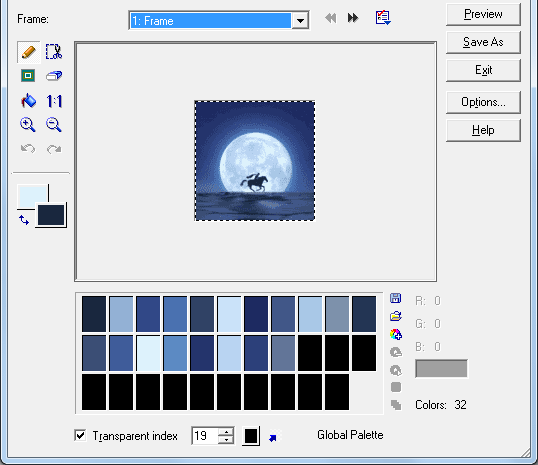Click the black transparent color swatch
Screen dimensions: 538x465
pyautogui.click(x=251, y=436)
